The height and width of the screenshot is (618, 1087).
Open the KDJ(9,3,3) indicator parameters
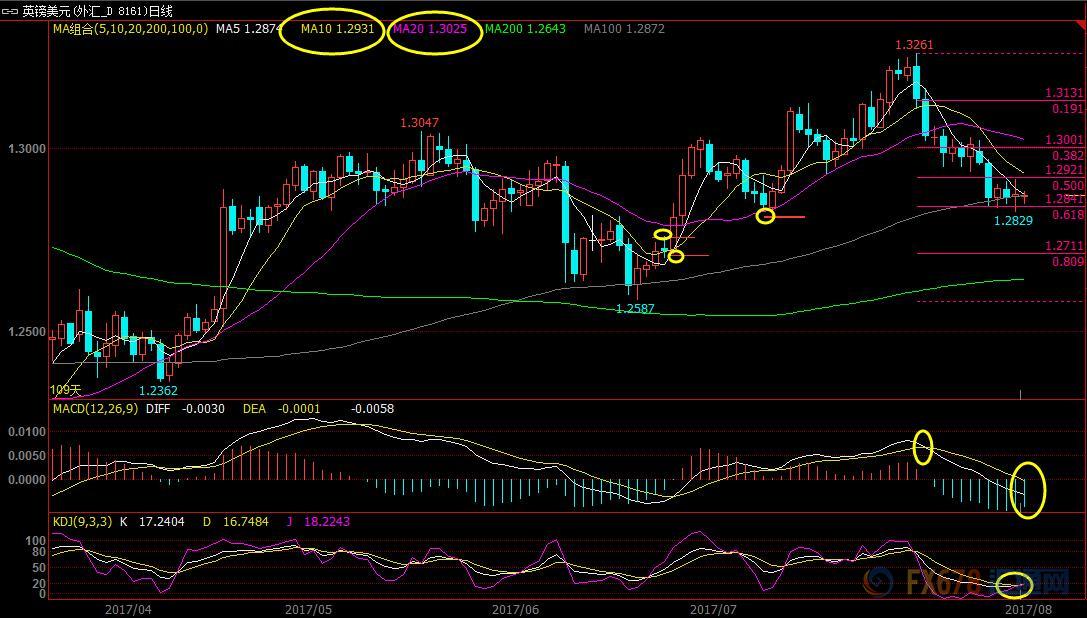(83, 521)
